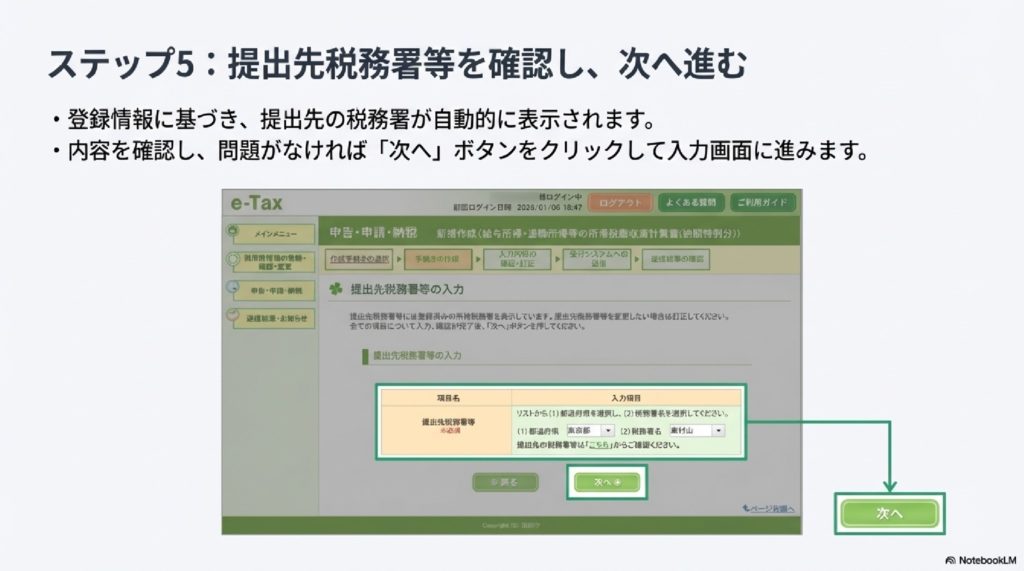The width and height of the screenshot is (1024, 571).
Task: Click the NotebookLM logo icon
Action: coord(950,559)
